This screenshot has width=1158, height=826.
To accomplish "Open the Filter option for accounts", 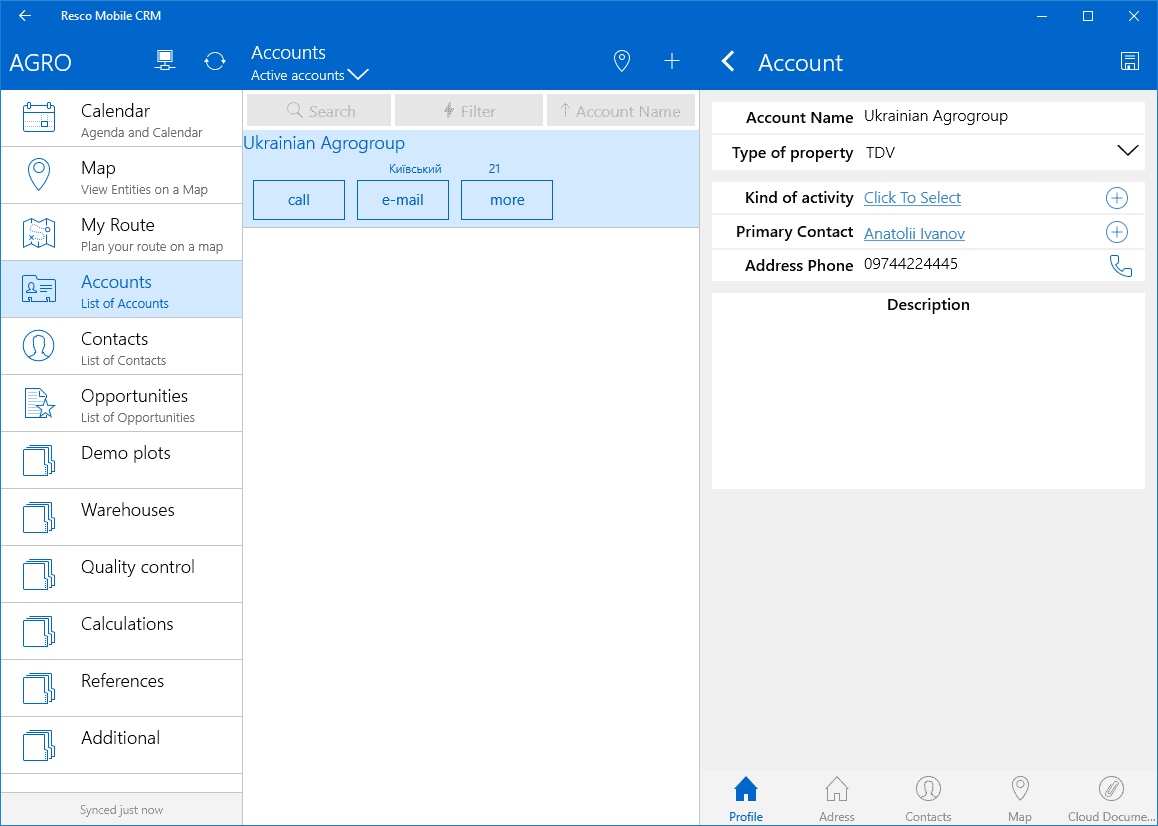I will click(469, 111).
